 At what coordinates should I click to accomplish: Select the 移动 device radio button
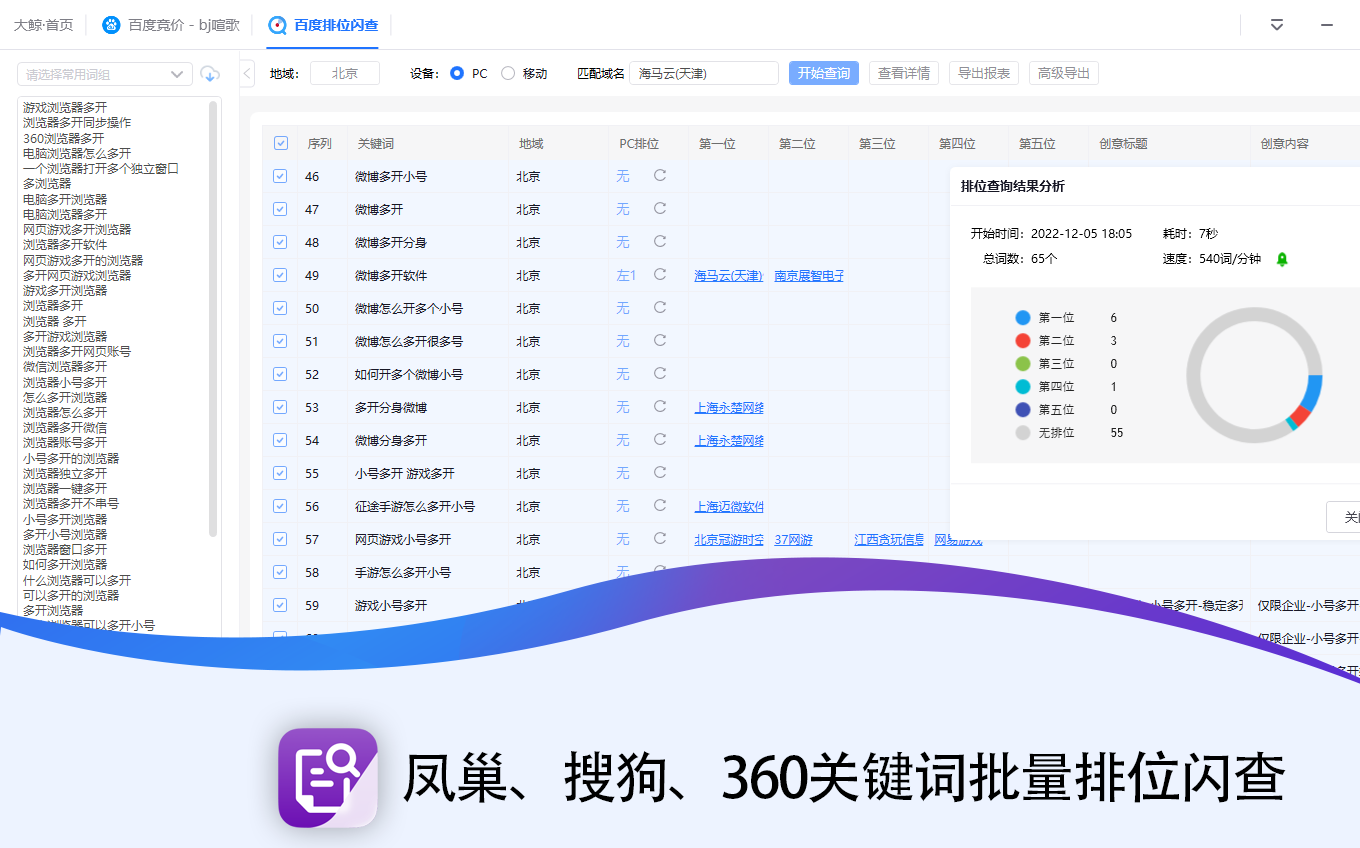(508, 73)
